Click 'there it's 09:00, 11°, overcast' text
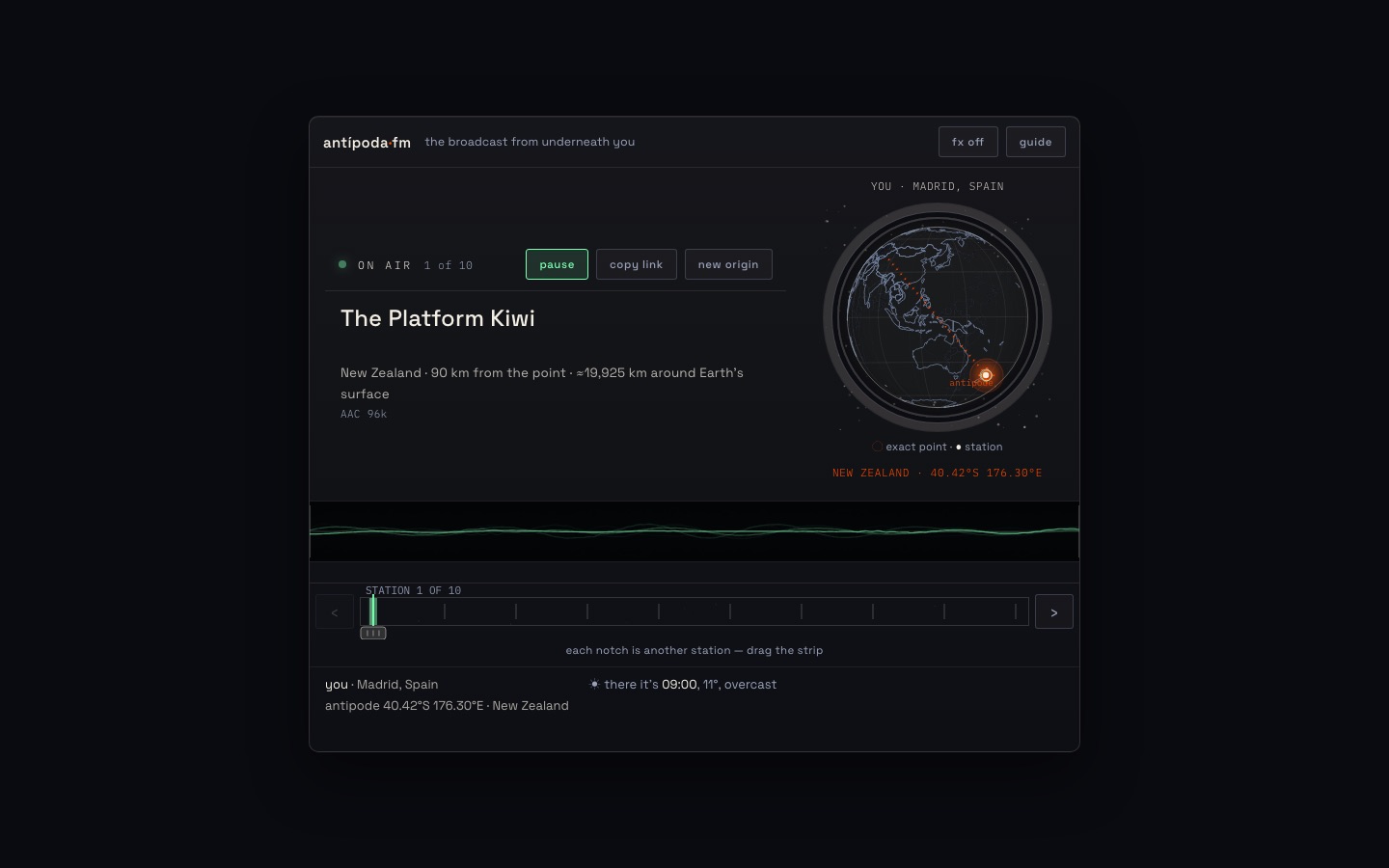This screenshot has width=1389, height=868. [x=691, y=684]
